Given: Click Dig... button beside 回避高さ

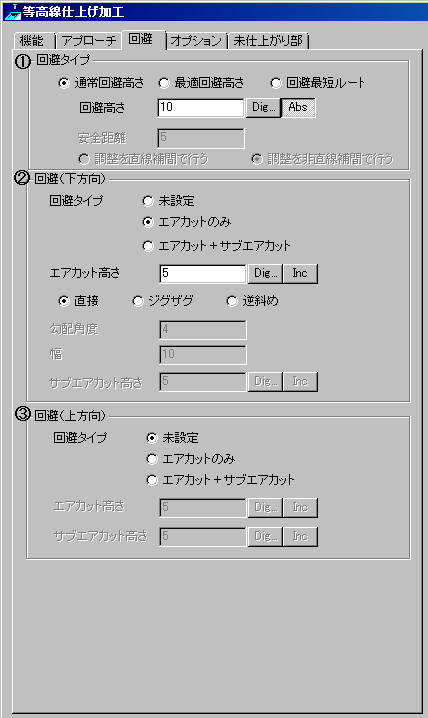Looking at the screenshot, I should point(264,108).
